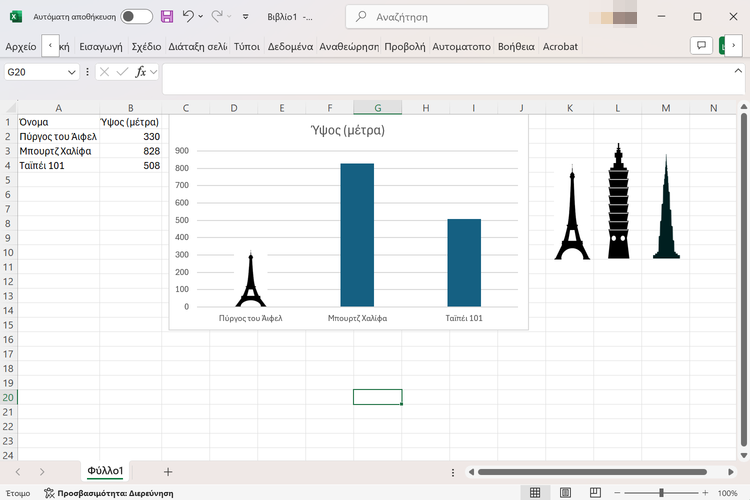Viewport: 750px width, 500px height.
Task: Click the zoom slider handle
Action: [662, 493]
